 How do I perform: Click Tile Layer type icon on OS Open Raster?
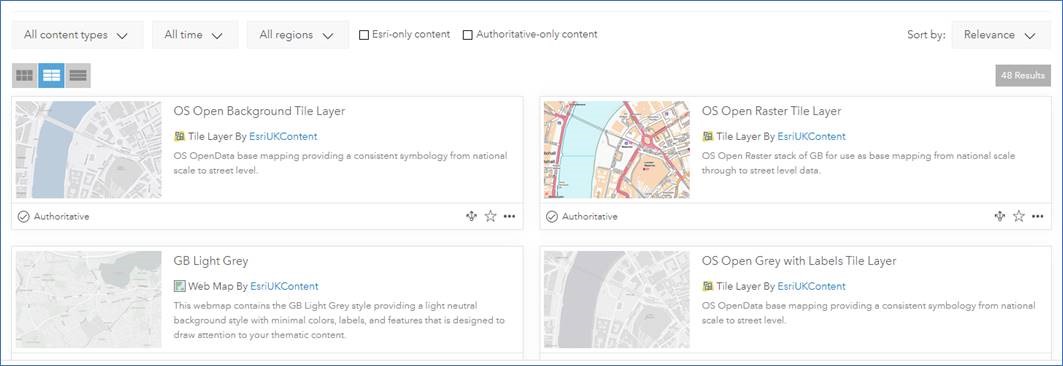708,136
